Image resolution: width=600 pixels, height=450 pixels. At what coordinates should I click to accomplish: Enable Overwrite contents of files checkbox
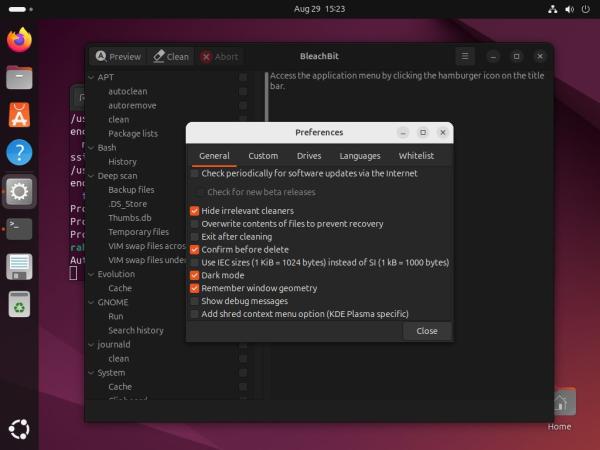tap(194, 224)
